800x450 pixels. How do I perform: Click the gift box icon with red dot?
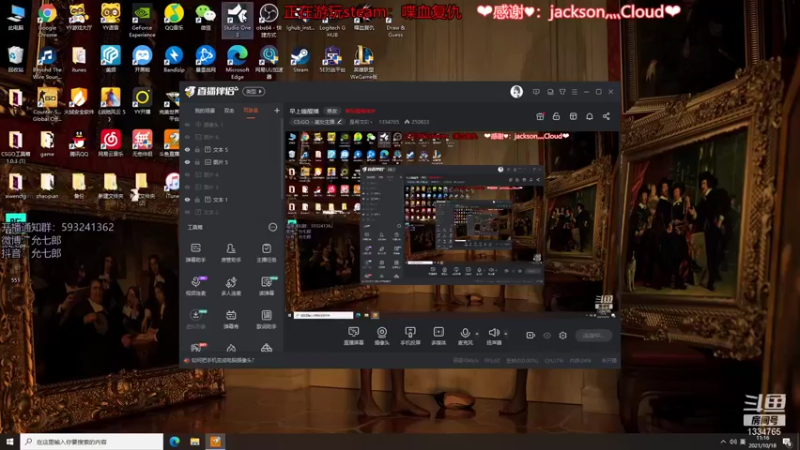pyautogui.click(x=540, y=116)
